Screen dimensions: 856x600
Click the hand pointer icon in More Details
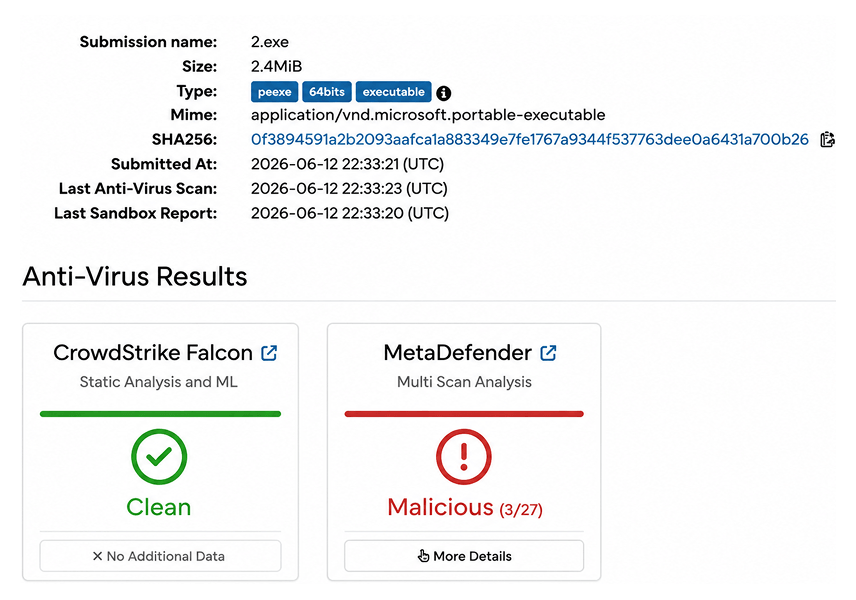(423, 556)
